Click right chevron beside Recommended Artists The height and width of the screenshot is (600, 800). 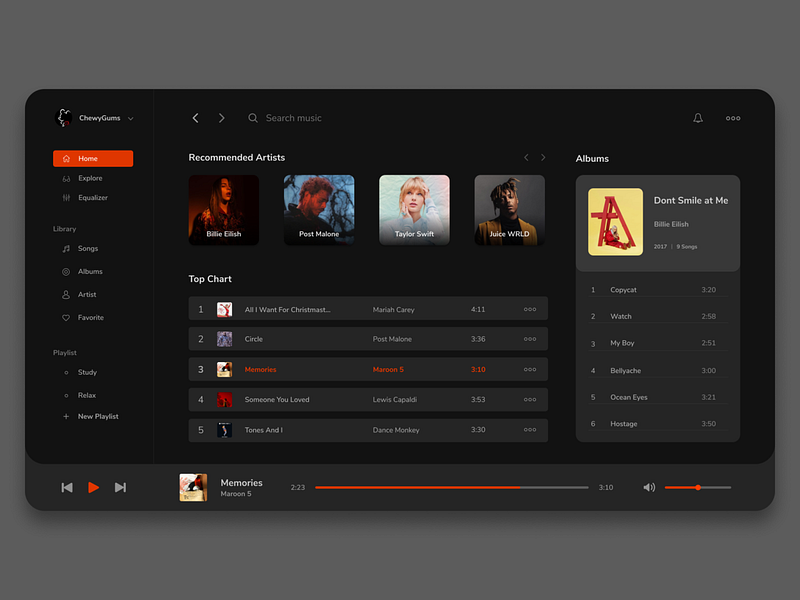(x=543, y=157)
